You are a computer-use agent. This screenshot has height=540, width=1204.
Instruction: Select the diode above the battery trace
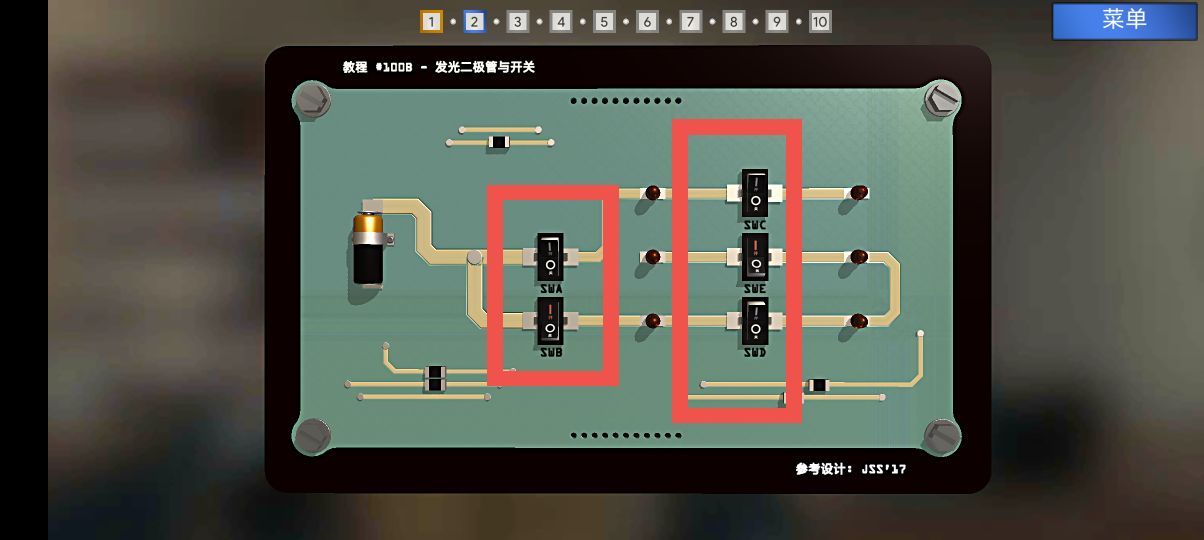[x=498, y=143]
